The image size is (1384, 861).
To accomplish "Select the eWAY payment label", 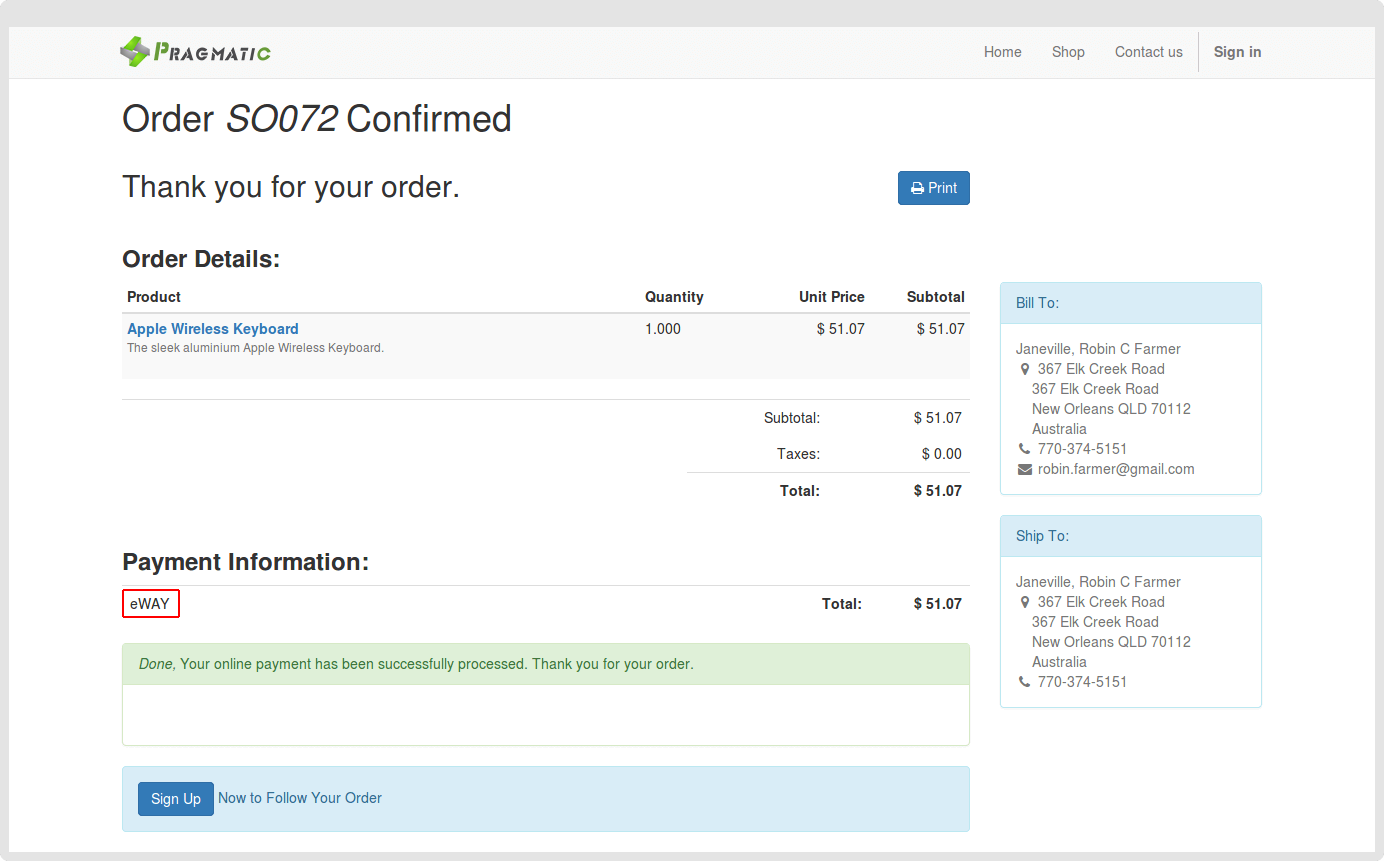I will tap(150, 604).
